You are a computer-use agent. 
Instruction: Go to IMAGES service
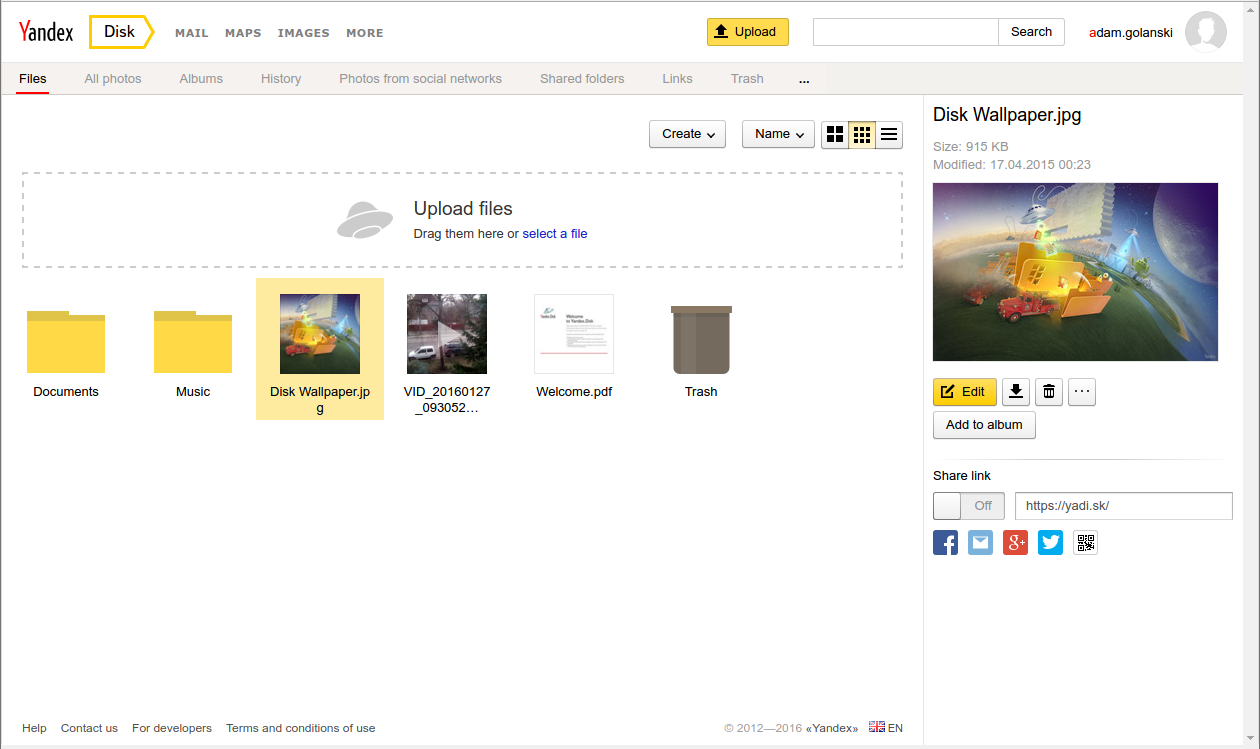[x=304, y=33]
